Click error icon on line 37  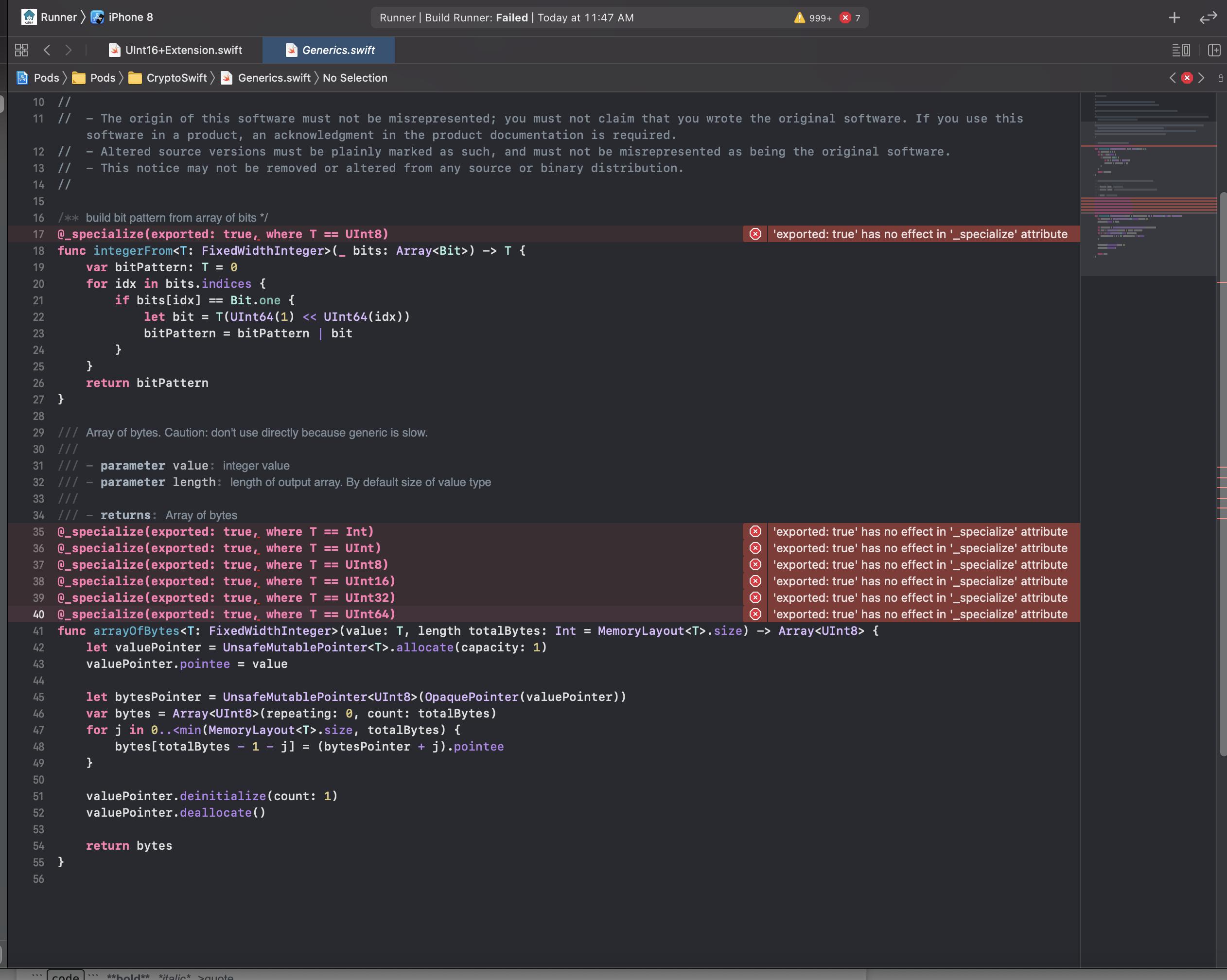tap(755, 564)
